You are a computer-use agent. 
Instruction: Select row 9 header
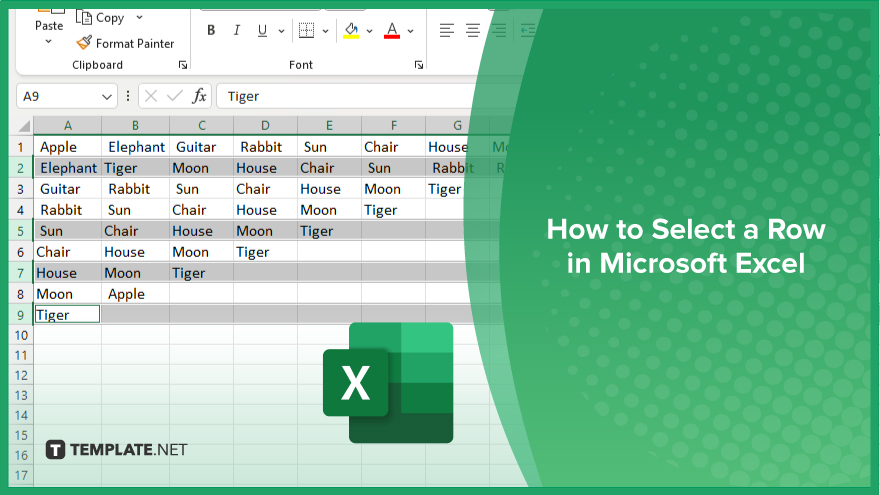(21, 315)
